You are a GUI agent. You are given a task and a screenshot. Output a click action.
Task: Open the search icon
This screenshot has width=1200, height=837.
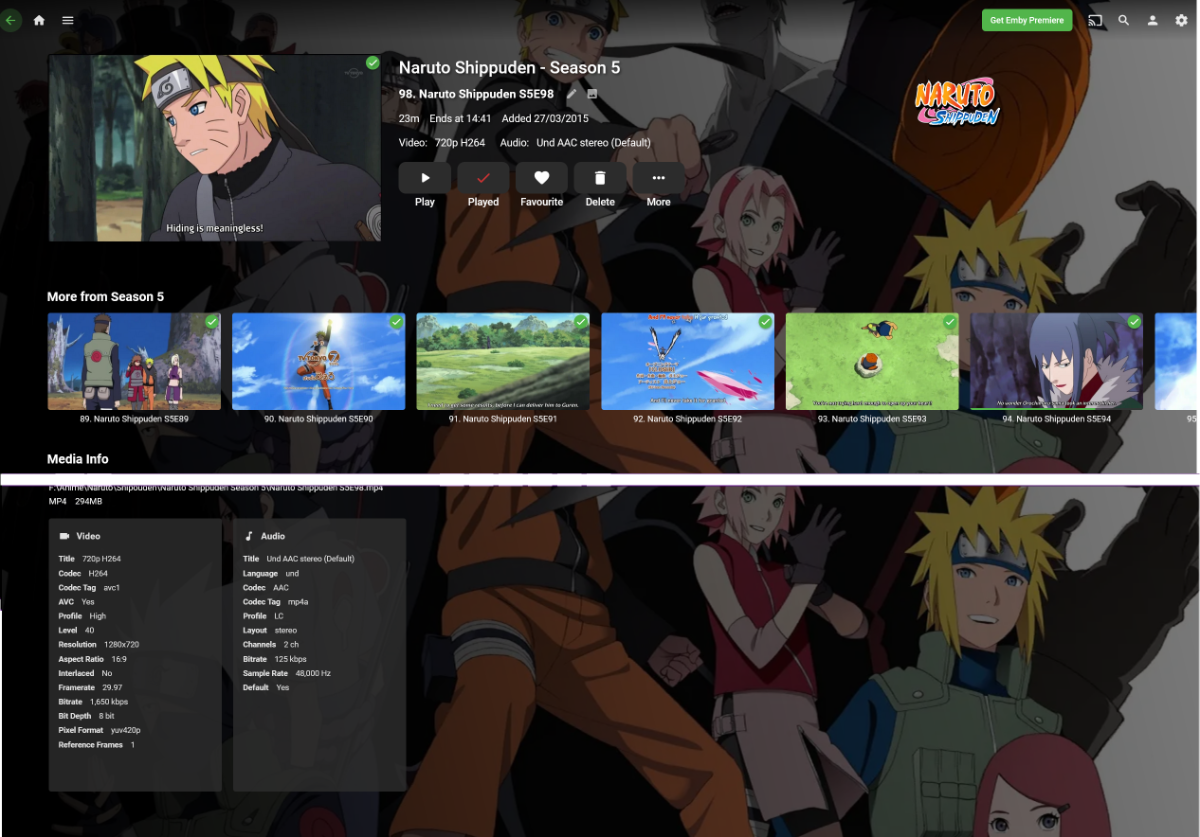point(1124,20)
